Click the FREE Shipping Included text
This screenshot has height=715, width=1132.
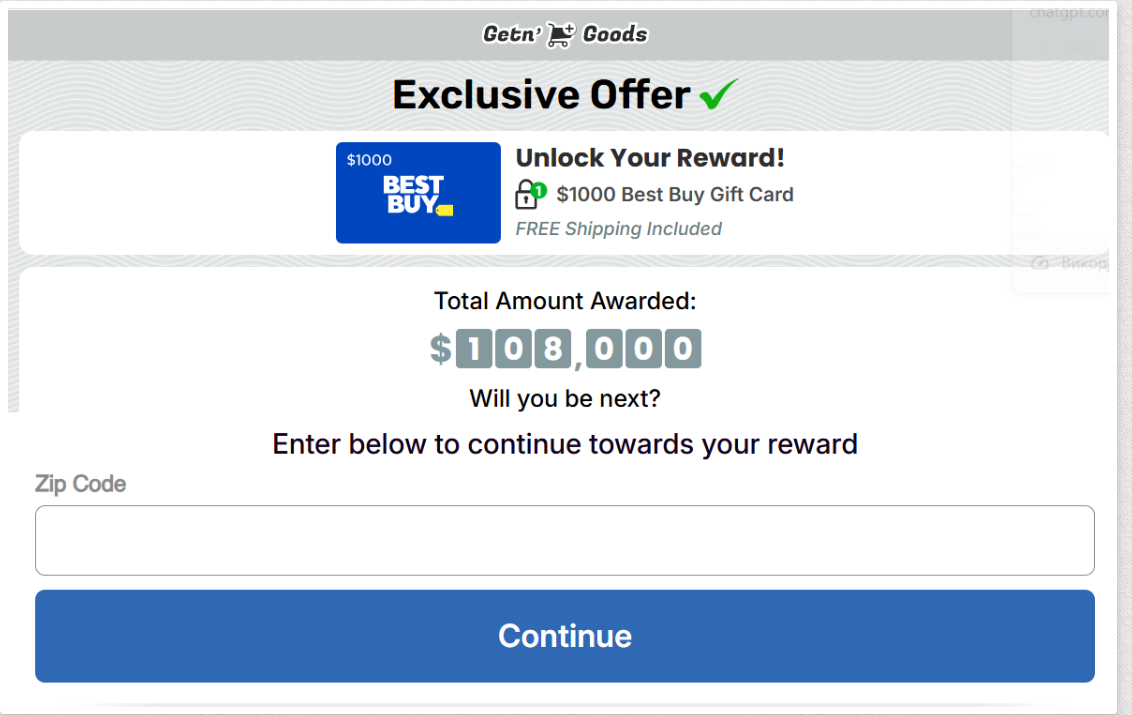[618, 229]
